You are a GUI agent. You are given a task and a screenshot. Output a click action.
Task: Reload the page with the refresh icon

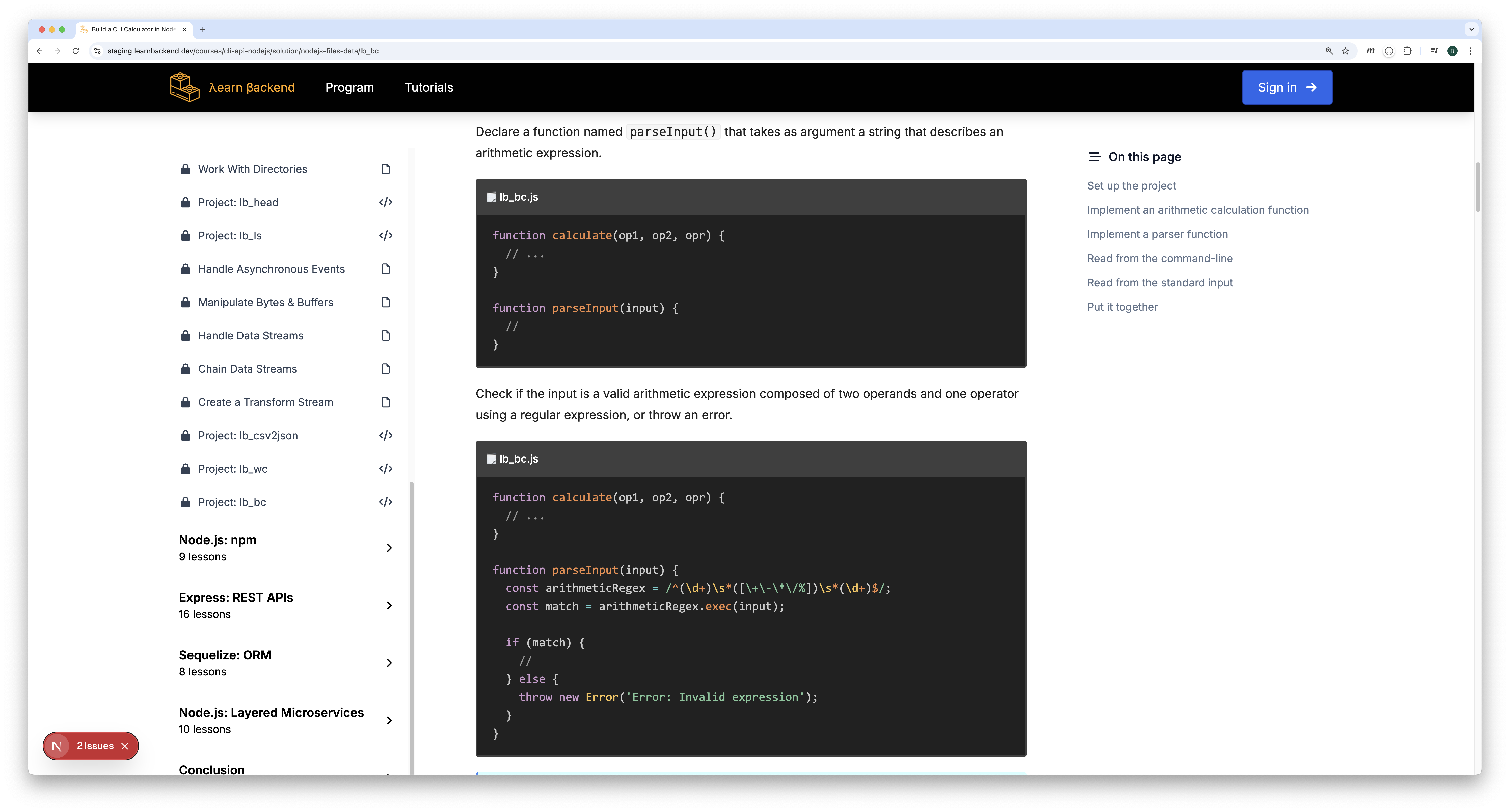pyautogui.click(x=76, y=51)
